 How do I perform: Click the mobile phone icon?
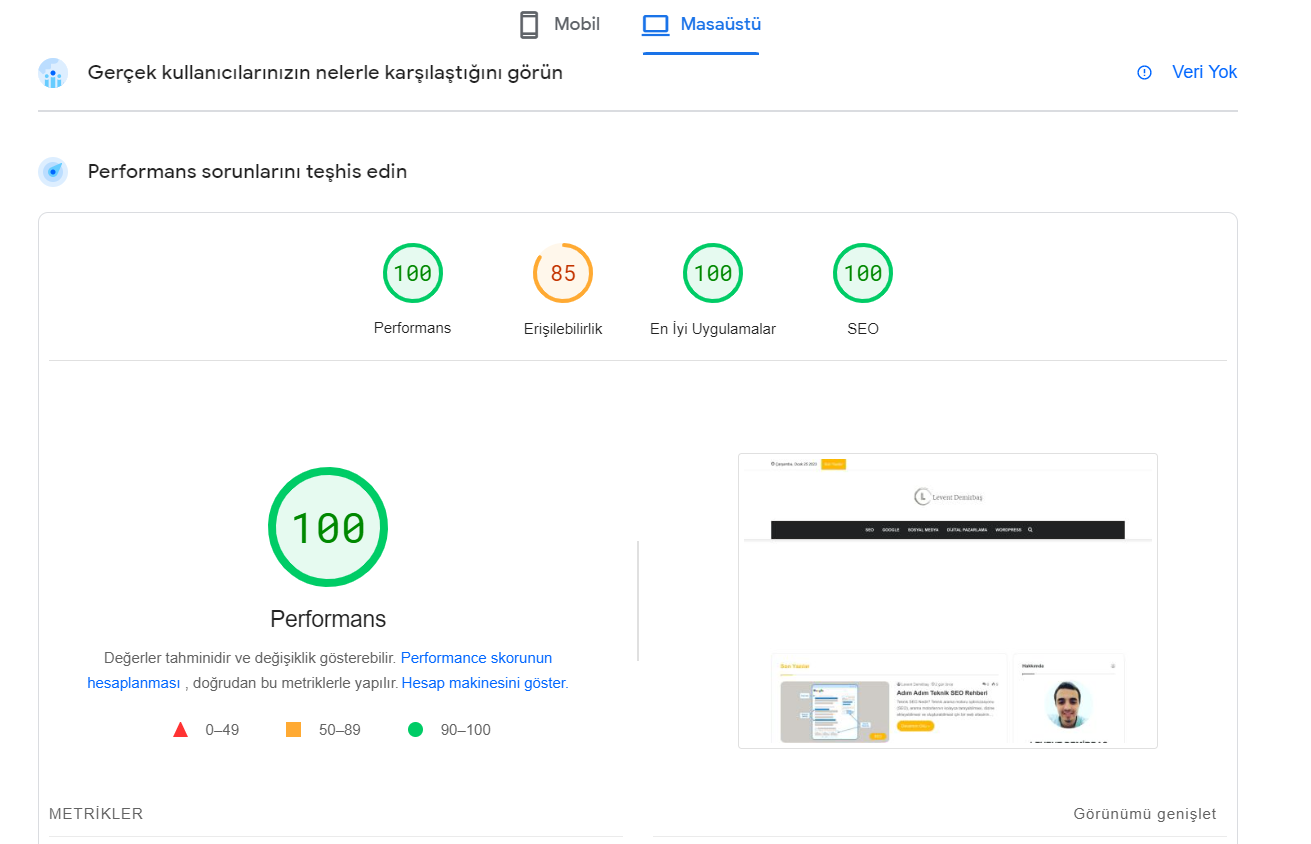pyautogui.click(x=529, y=25)
